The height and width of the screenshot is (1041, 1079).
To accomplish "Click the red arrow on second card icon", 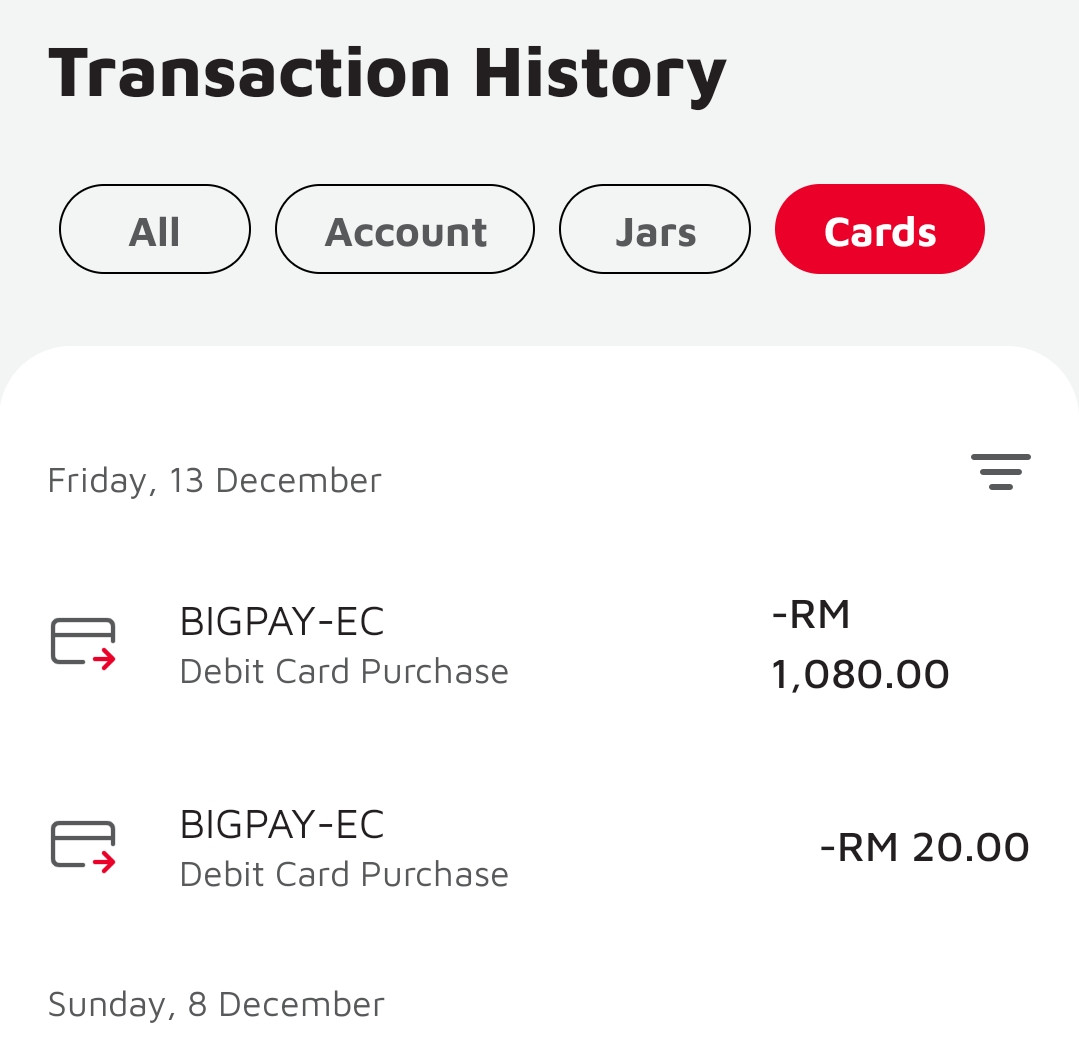I will point(104,862).
